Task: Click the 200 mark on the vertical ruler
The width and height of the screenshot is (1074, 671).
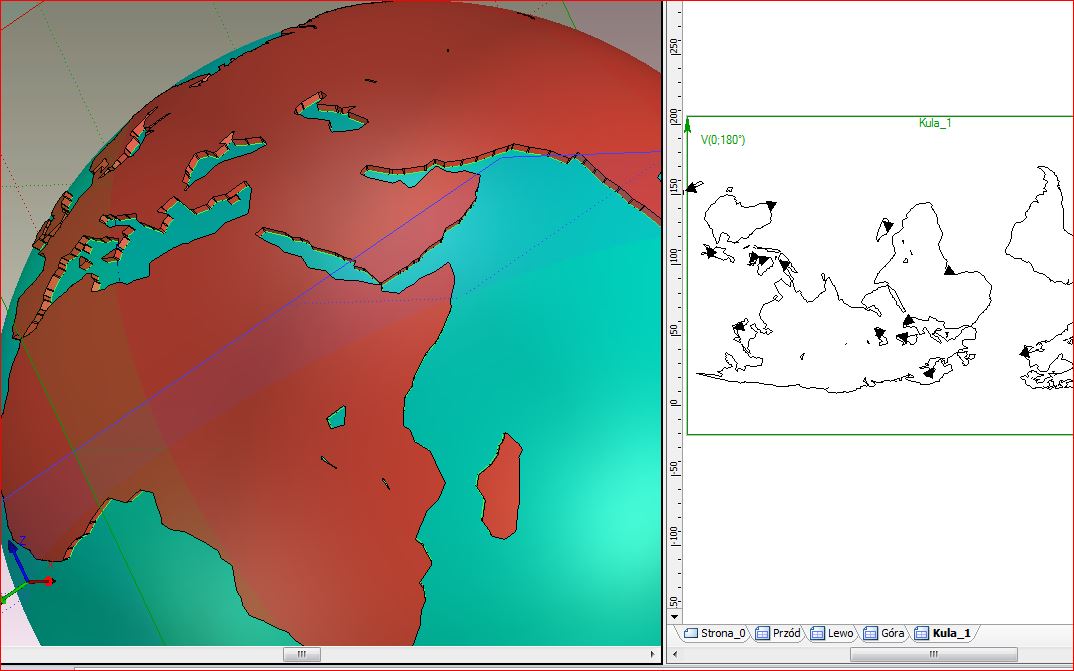Action: [x=675, y=116]
